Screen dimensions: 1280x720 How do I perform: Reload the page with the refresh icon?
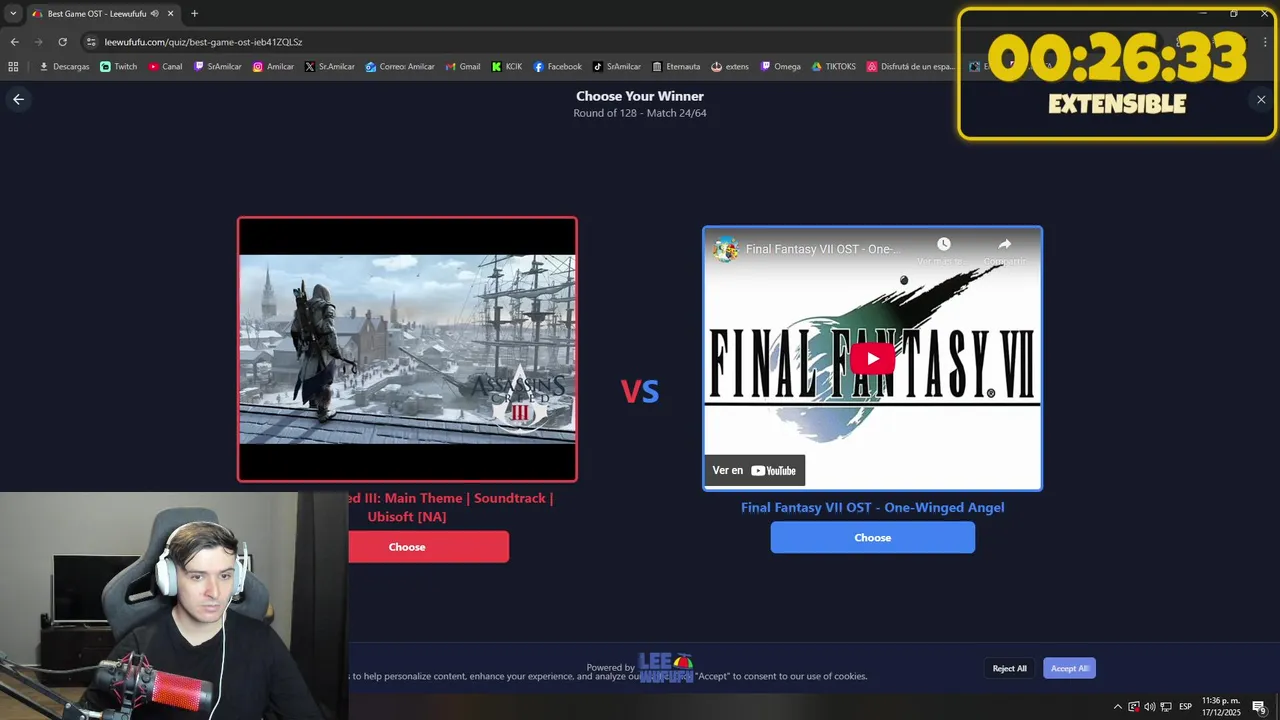(x=62, y=42)
